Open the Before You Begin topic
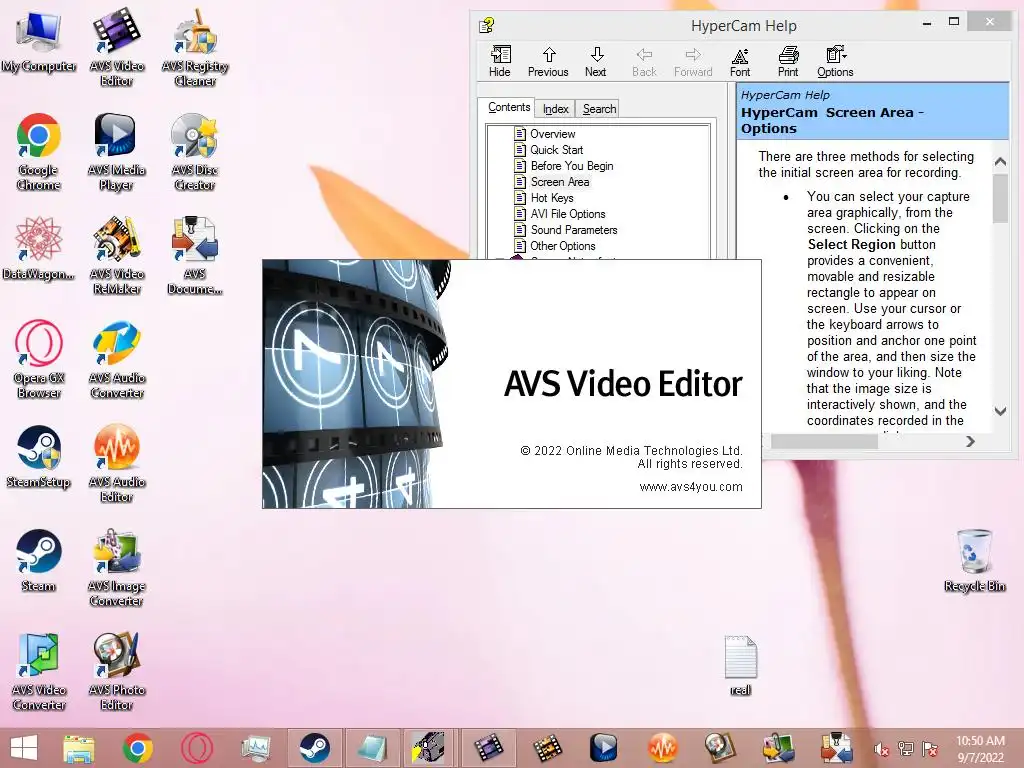Image resolution: width=1024 pixels, height=768 pixels. [571, 166]
